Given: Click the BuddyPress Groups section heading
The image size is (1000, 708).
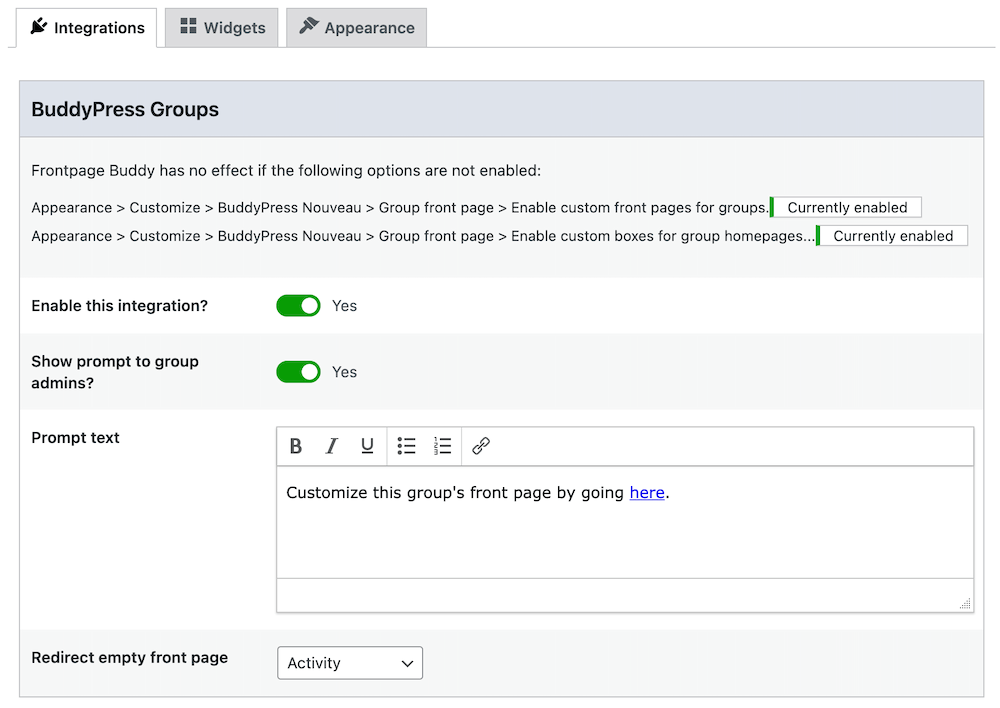Looking at the screenshot, I should (x=125, y=109).
